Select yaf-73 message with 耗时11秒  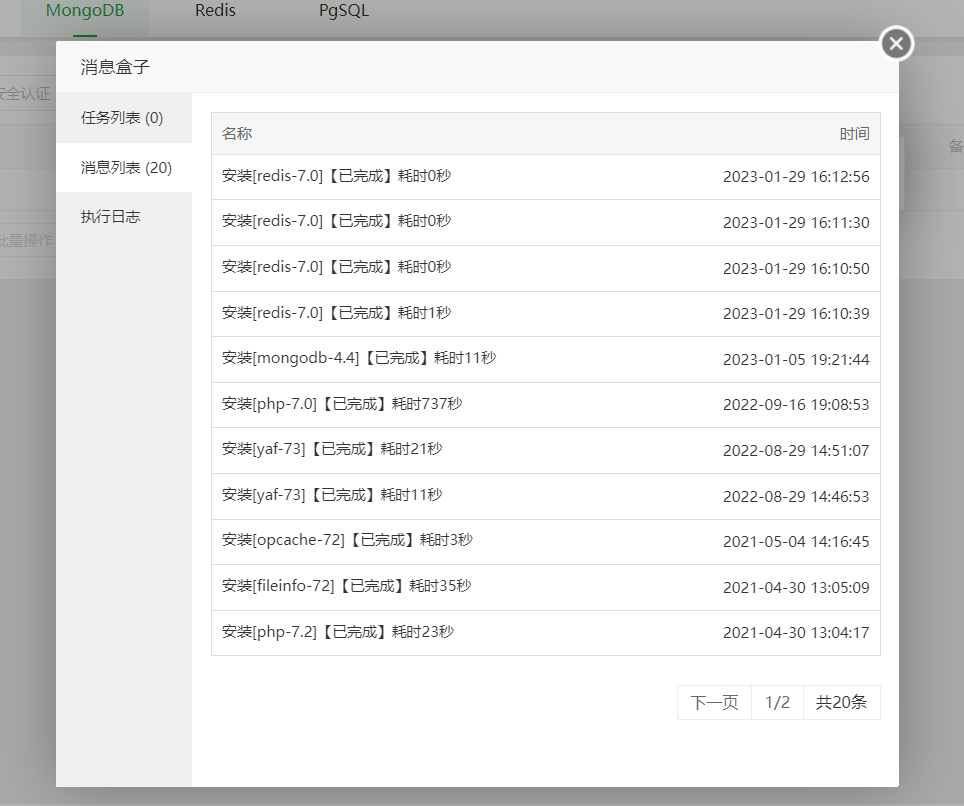pos(546,496)
